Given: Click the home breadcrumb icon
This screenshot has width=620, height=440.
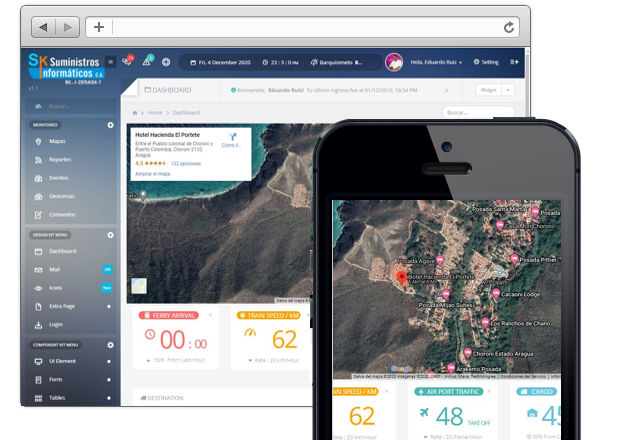Looking at the screenshot, I should (135, 113).
